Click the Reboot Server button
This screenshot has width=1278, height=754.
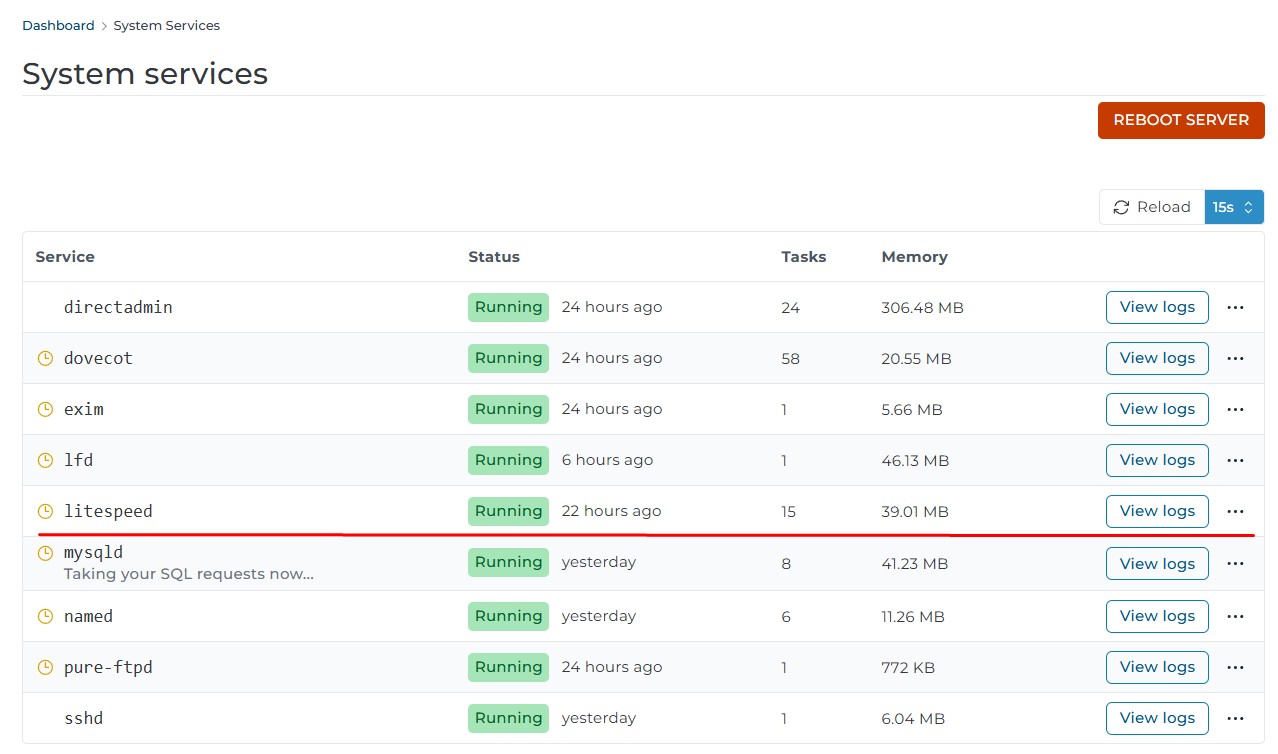[1181, 120]
